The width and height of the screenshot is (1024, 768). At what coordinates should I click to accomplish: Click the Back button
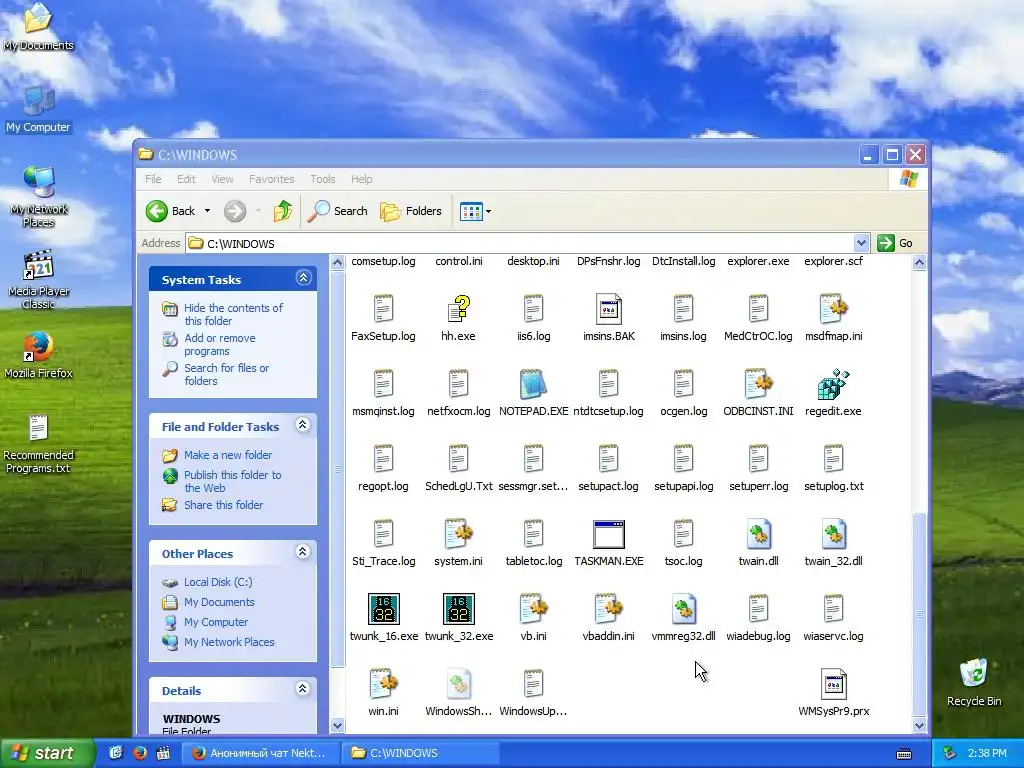click(x=170, y=211)
